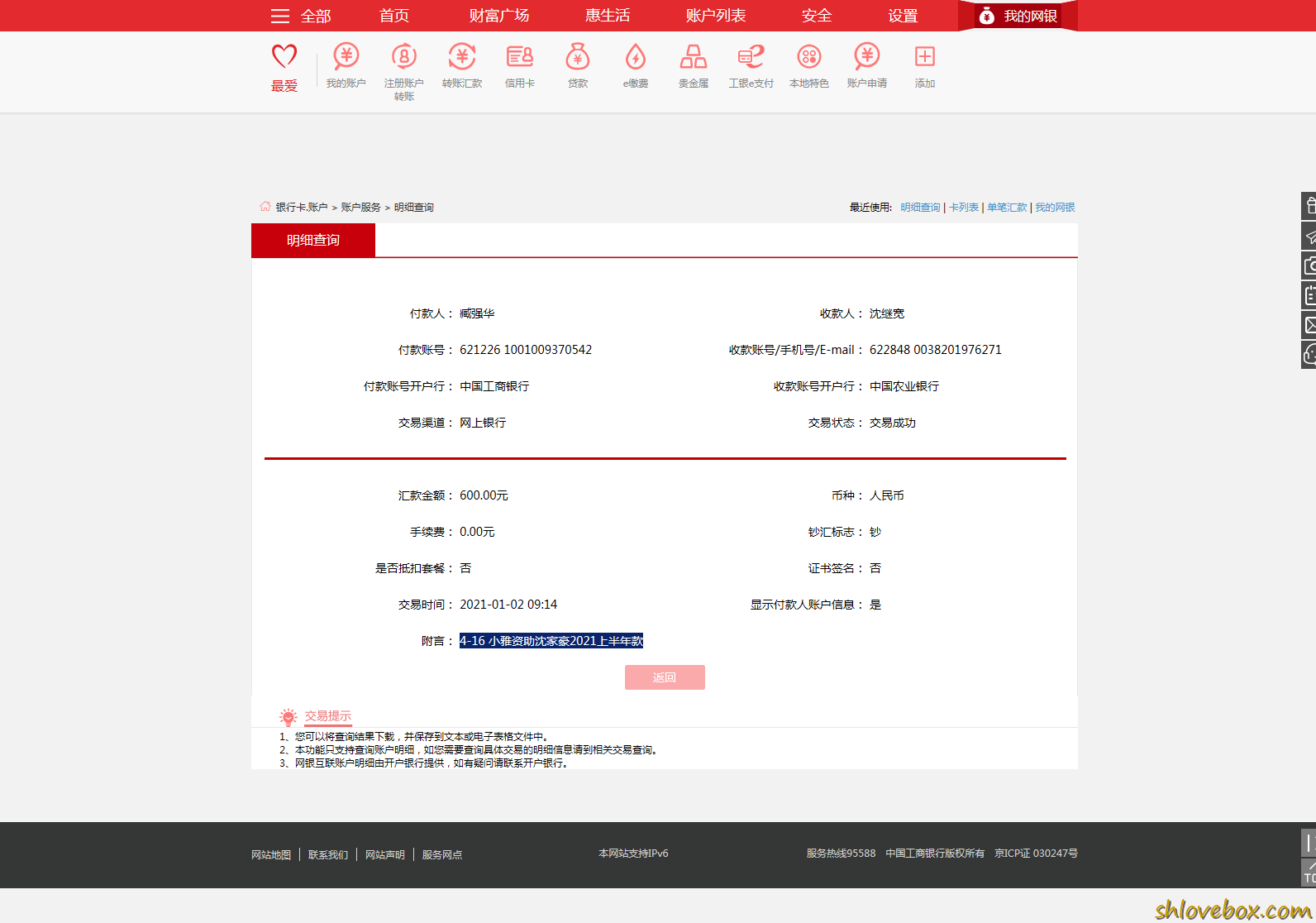Click footer link 网站声明
The height and width of the screenshot is (923, 1316).
coord(385,854)
